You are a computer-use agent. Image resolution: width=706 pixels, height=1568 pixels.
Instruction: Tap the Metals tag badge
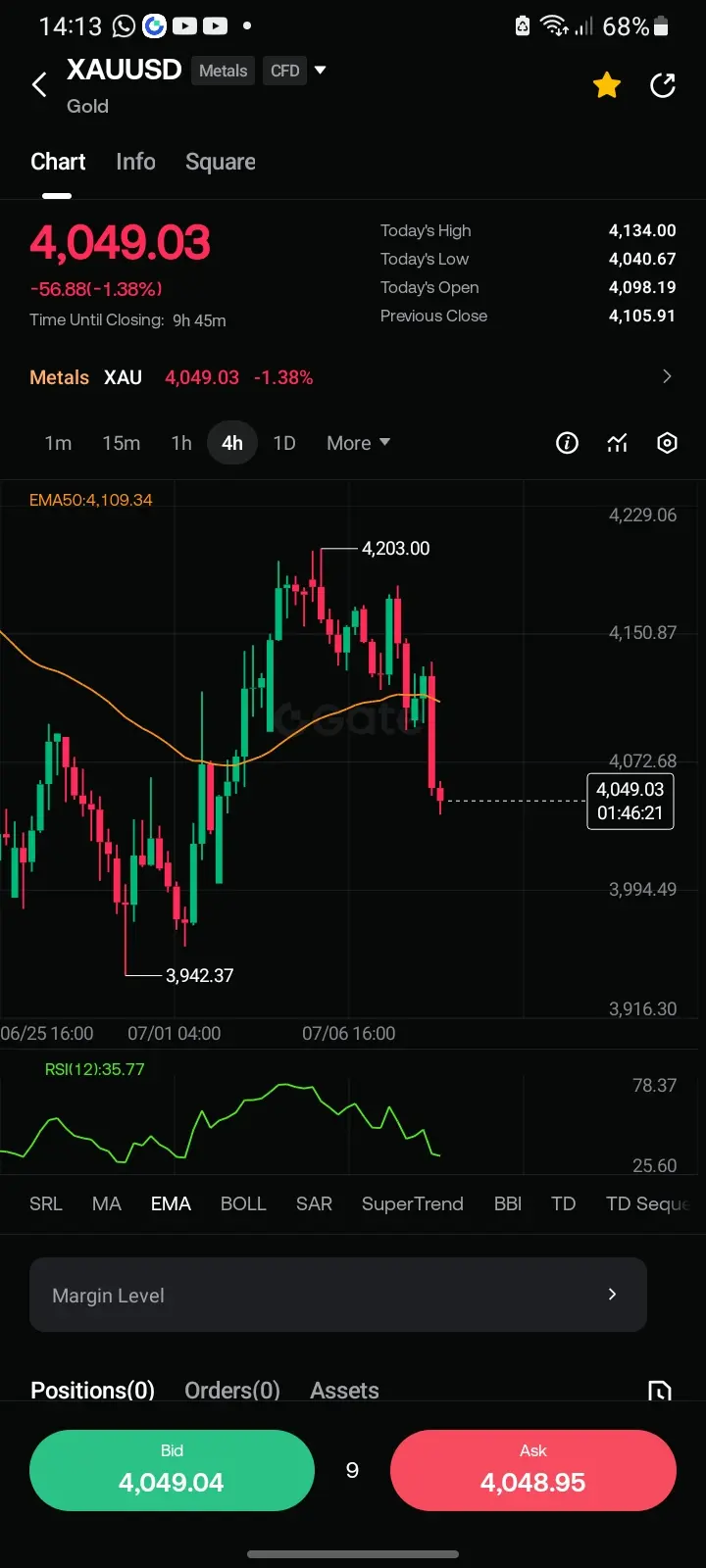point(224,71)
